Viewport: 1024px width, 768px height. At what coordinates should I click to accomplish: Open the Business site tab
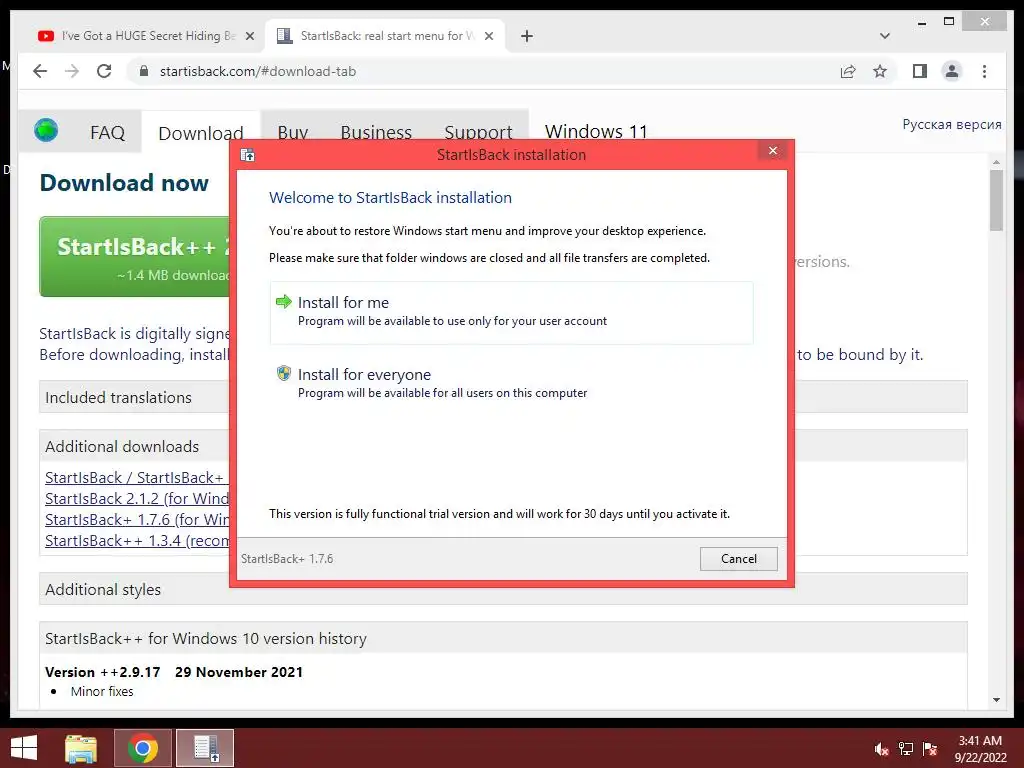[376, 133]
